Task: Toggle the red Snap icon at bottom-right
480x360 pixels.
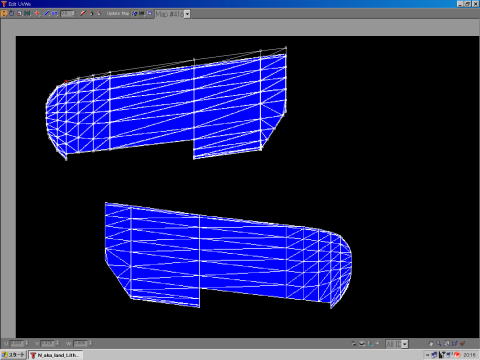Action: pyautogui.click(x=462, y=343)
